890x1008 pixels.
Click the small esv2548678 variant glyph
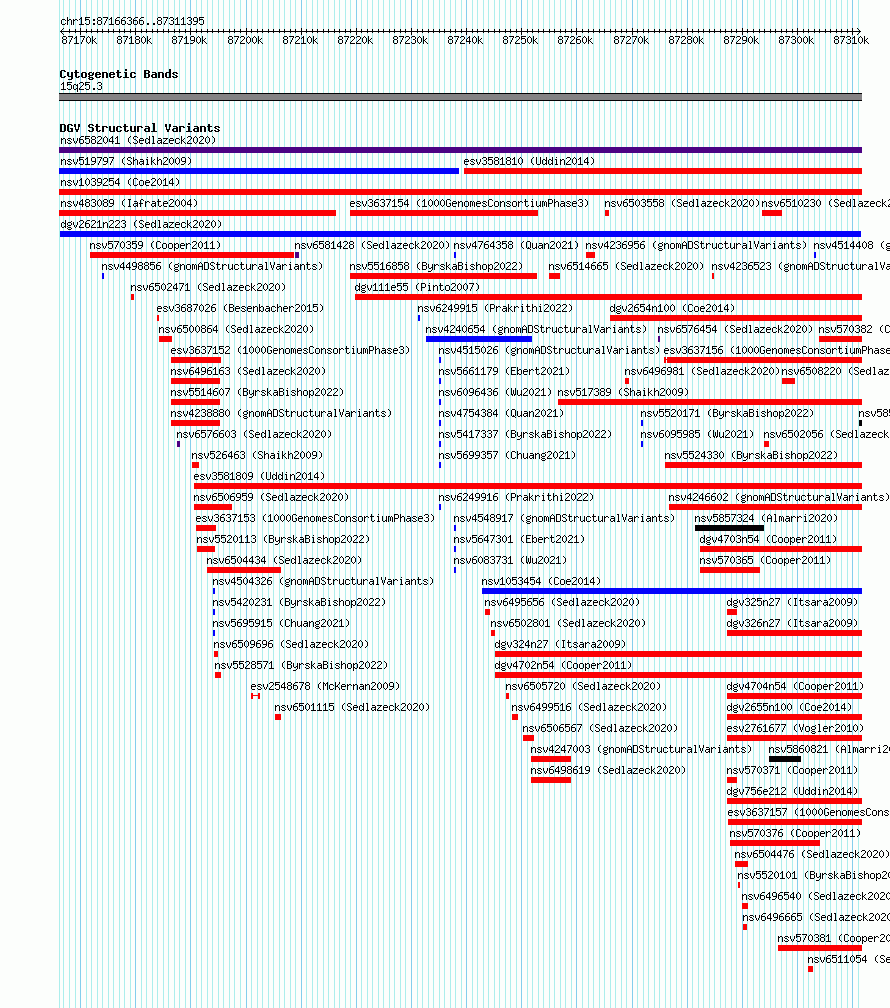[255, 696]
